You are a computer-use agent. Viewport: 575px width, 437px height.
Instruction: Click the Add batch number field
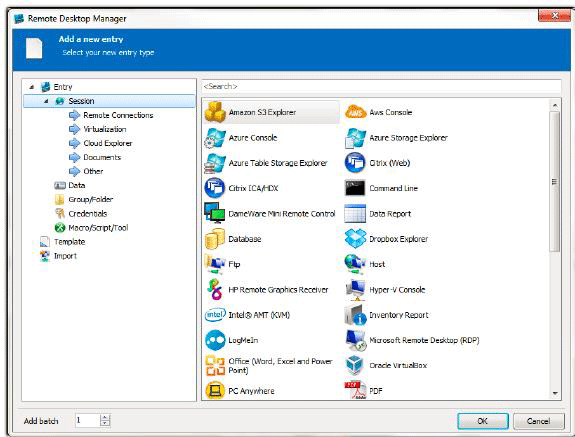[87, 421]
